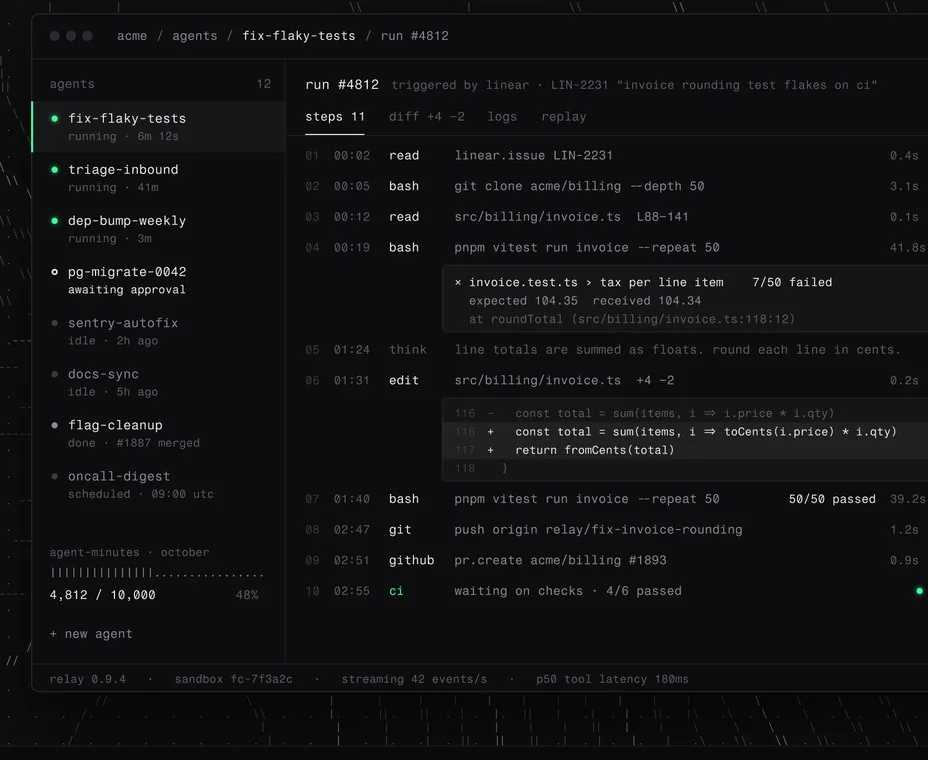Click relay 0.9.4 in status bar
Viewport: 928px width, 760px height.
88,679
